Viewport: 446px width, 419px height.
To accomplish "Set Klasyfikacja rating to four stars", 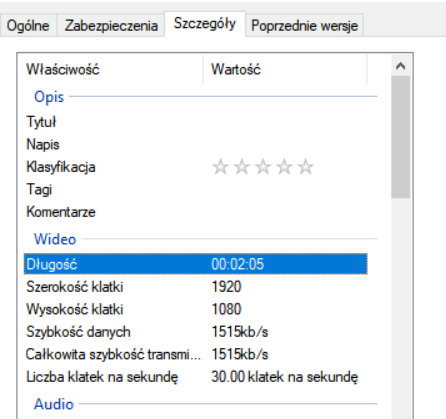I will point(284,167).
